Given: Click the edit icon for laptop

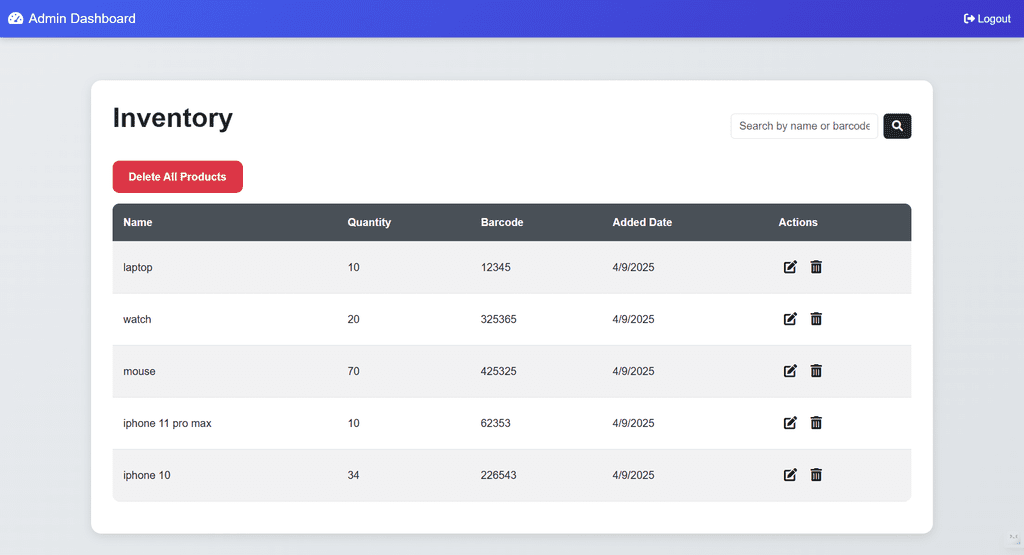Looking at the screenshot, I should point(790,267).
